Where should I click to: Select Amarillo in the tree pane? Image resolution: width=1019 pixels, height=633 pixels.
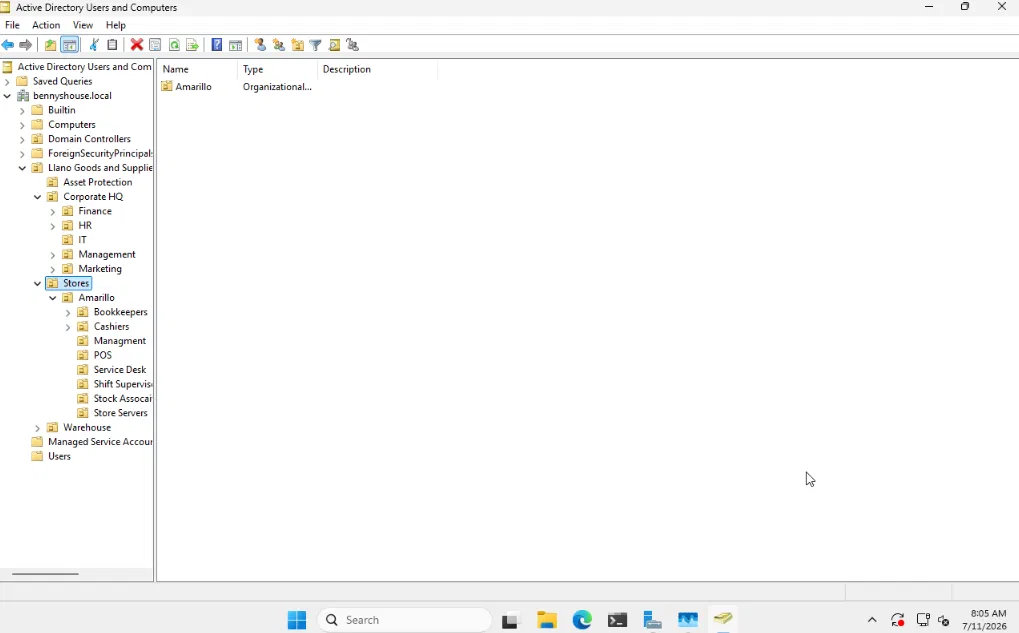(96, 298)
